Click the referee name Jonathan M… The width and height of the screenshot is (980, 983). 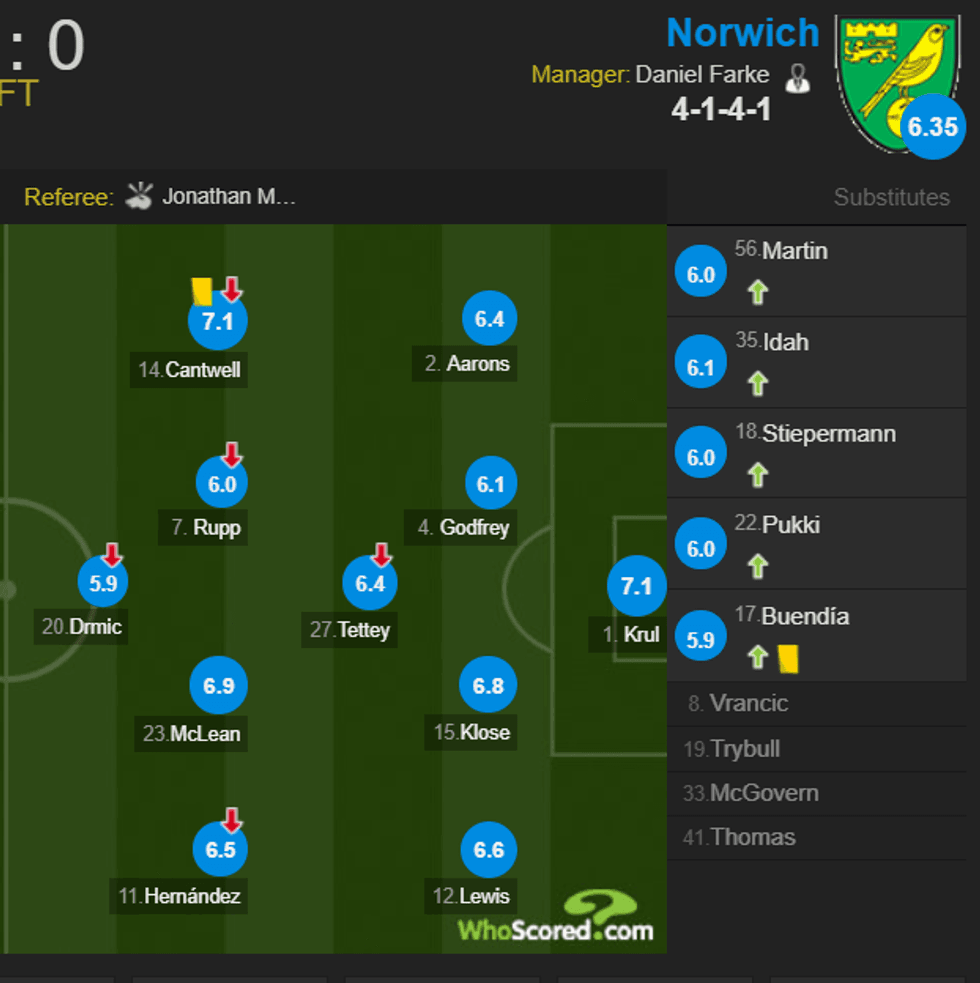pyautogui.click(x=228, y=196)
